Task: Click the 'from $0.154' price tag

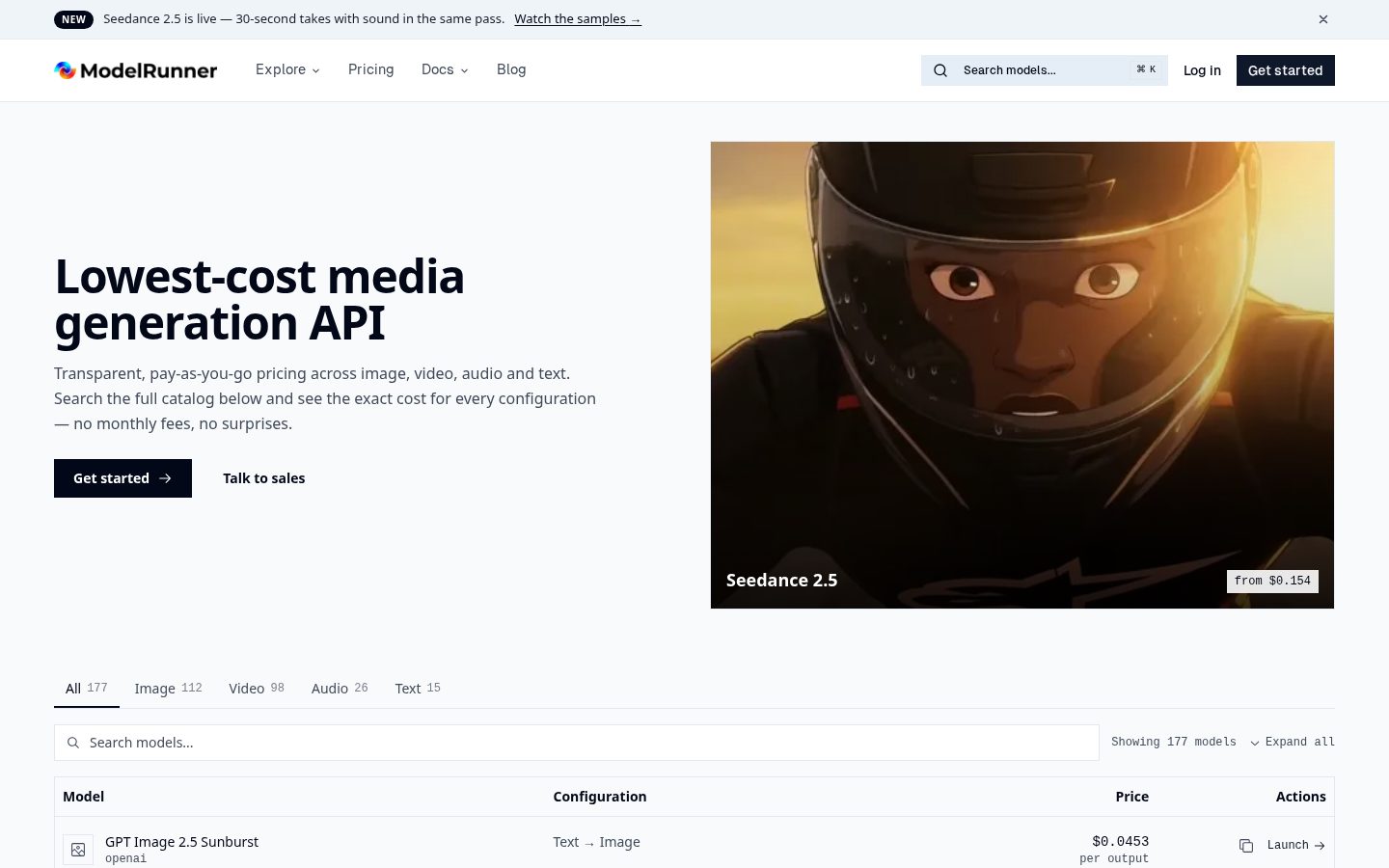Action: [1272, 581]
